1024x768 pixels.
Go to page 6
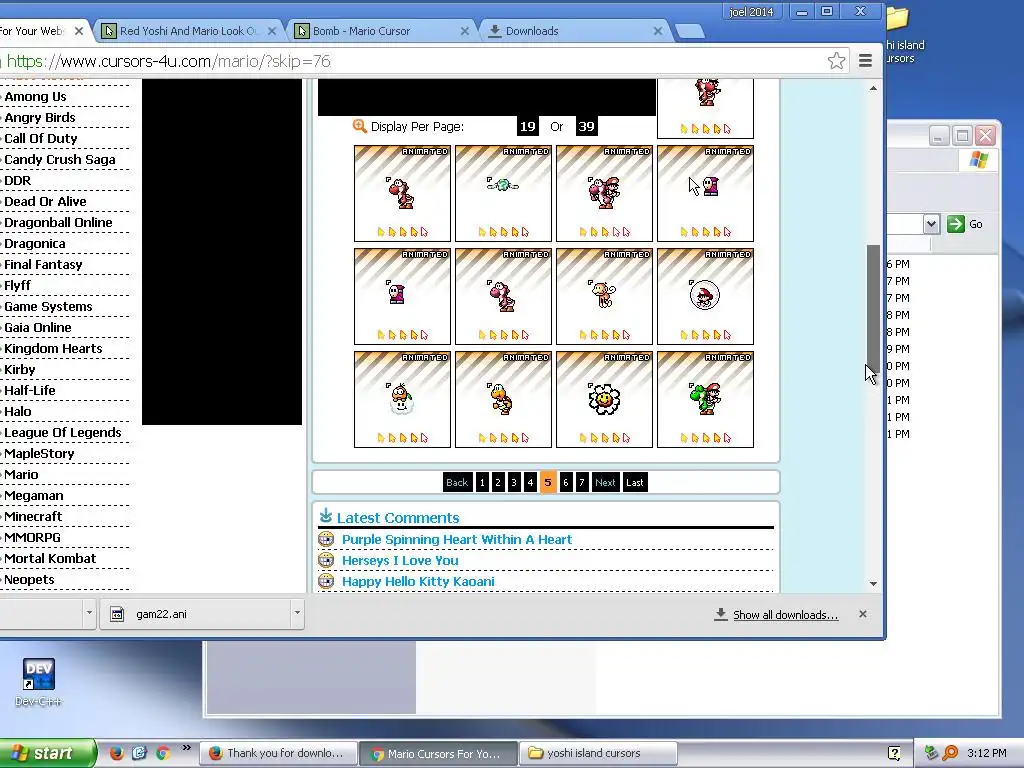[566, 482]
